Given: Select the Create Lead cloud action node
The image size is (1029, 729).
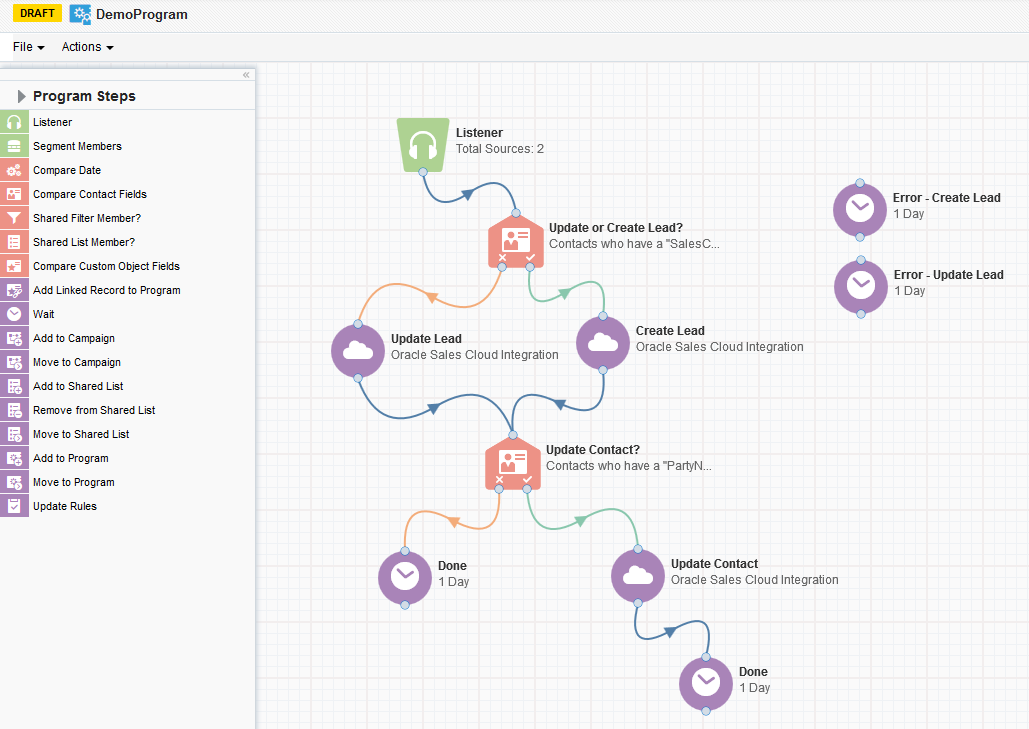Looking at the screenshot, I should point(602,342).
